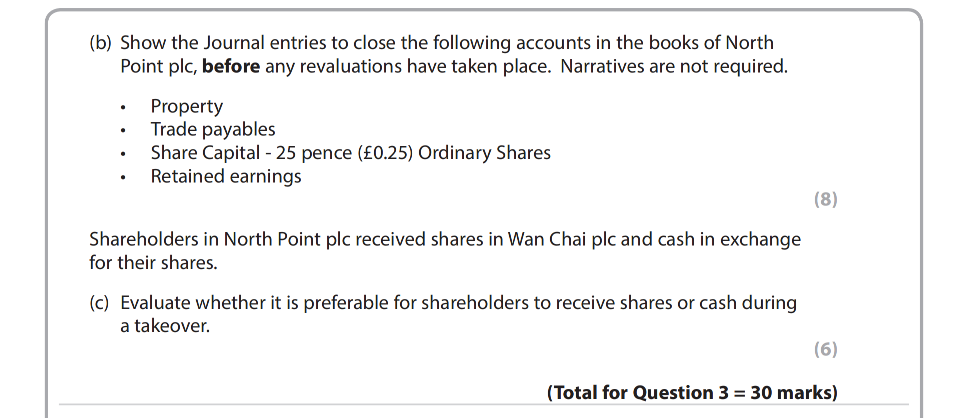Click the word "Shareholders" starting the paragraph
This screenshot has height=418, width=962.
coord(140,240)
